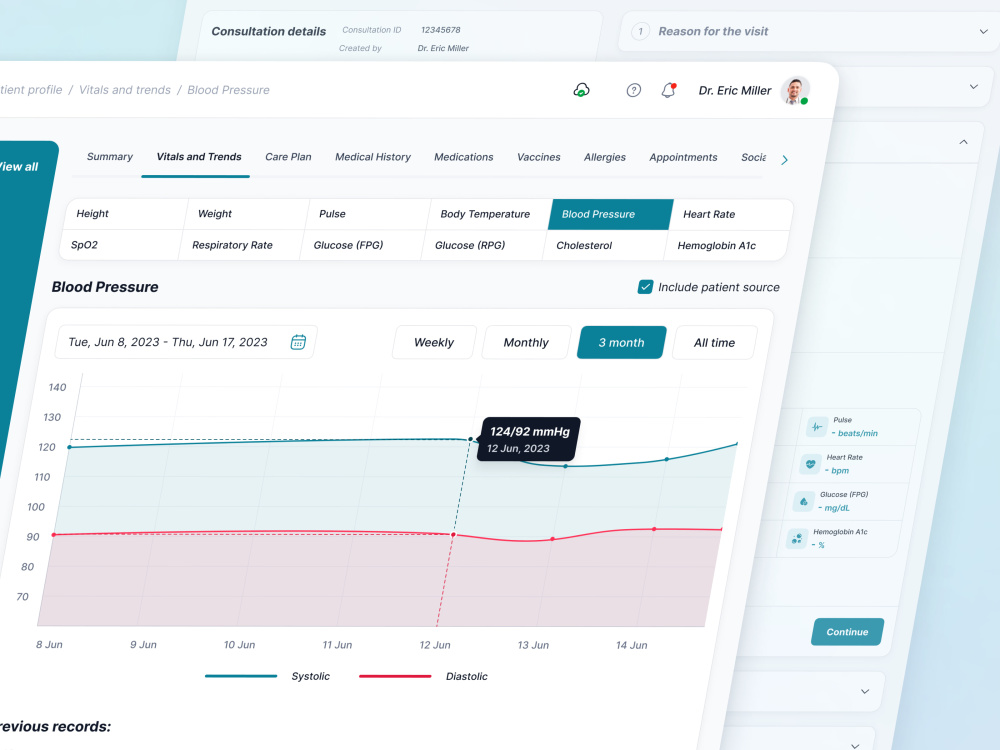Click the Blood Pressure breadcrumb
The height and width of the screenshot is (750, 1000).
point(228,90)
